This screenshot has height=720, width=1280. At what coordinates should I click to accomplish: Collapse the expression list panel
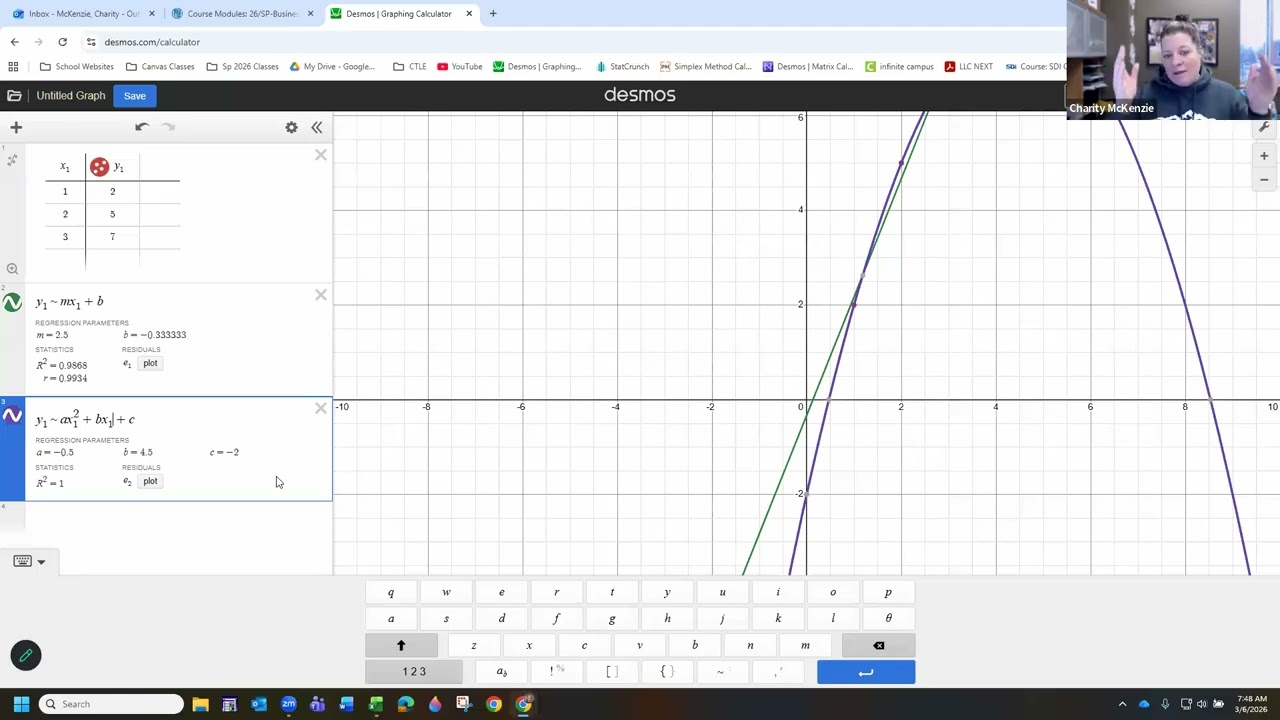[317, 127]
